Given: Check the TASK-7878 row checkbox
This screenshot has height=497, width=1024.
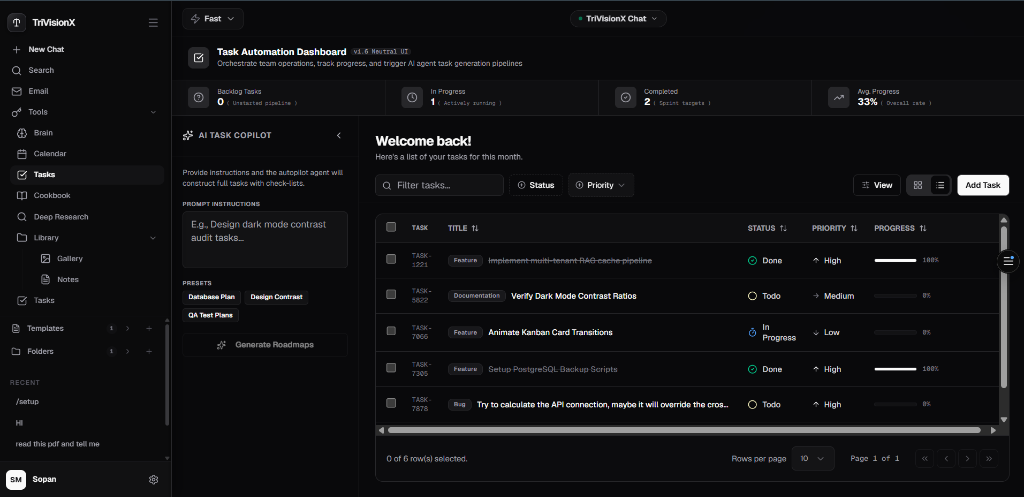Looking at the screenshot, I should coord(391,403).
